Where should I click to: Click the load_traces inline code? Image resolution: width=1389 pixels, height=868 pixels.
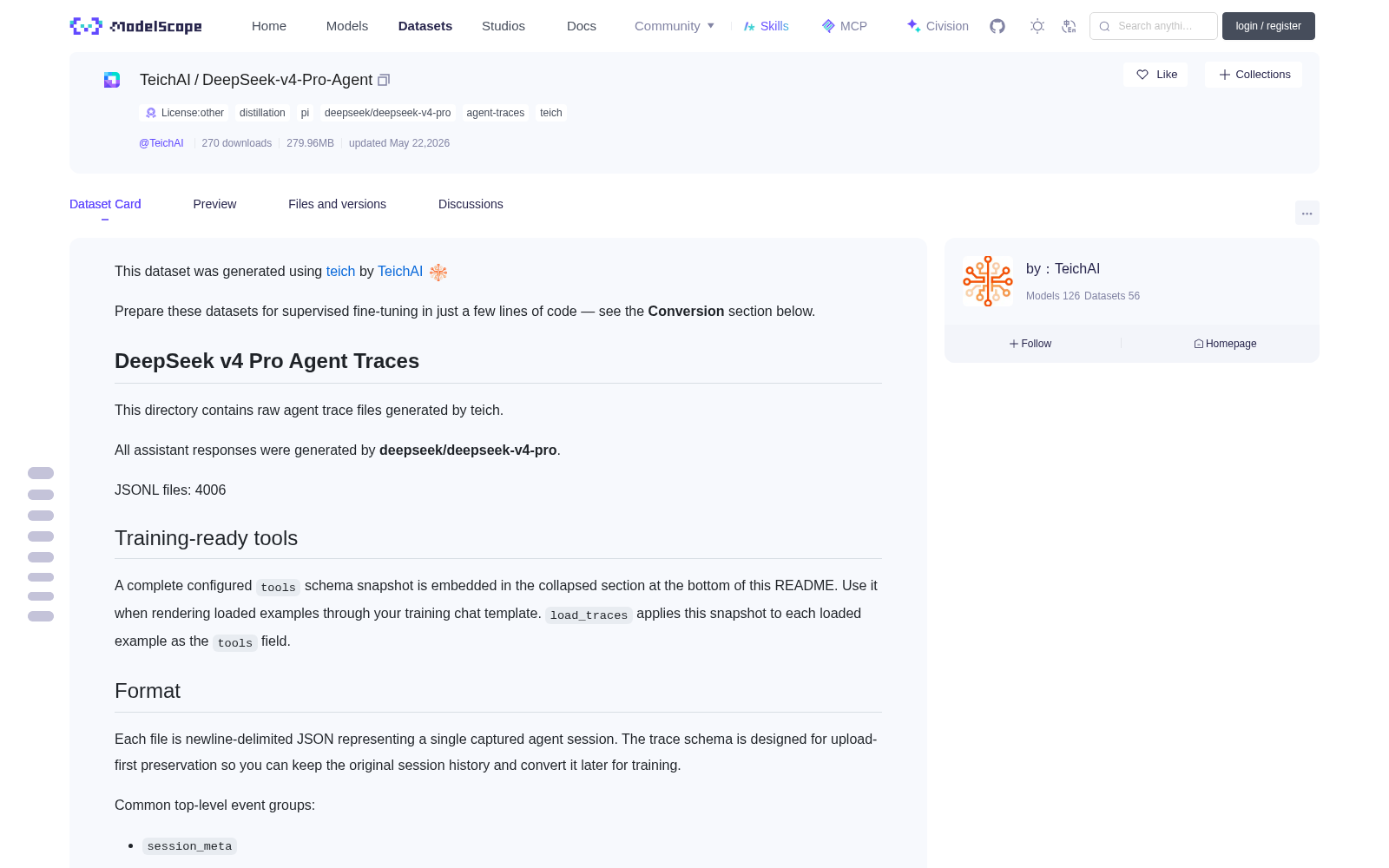(x=589, y=615)
